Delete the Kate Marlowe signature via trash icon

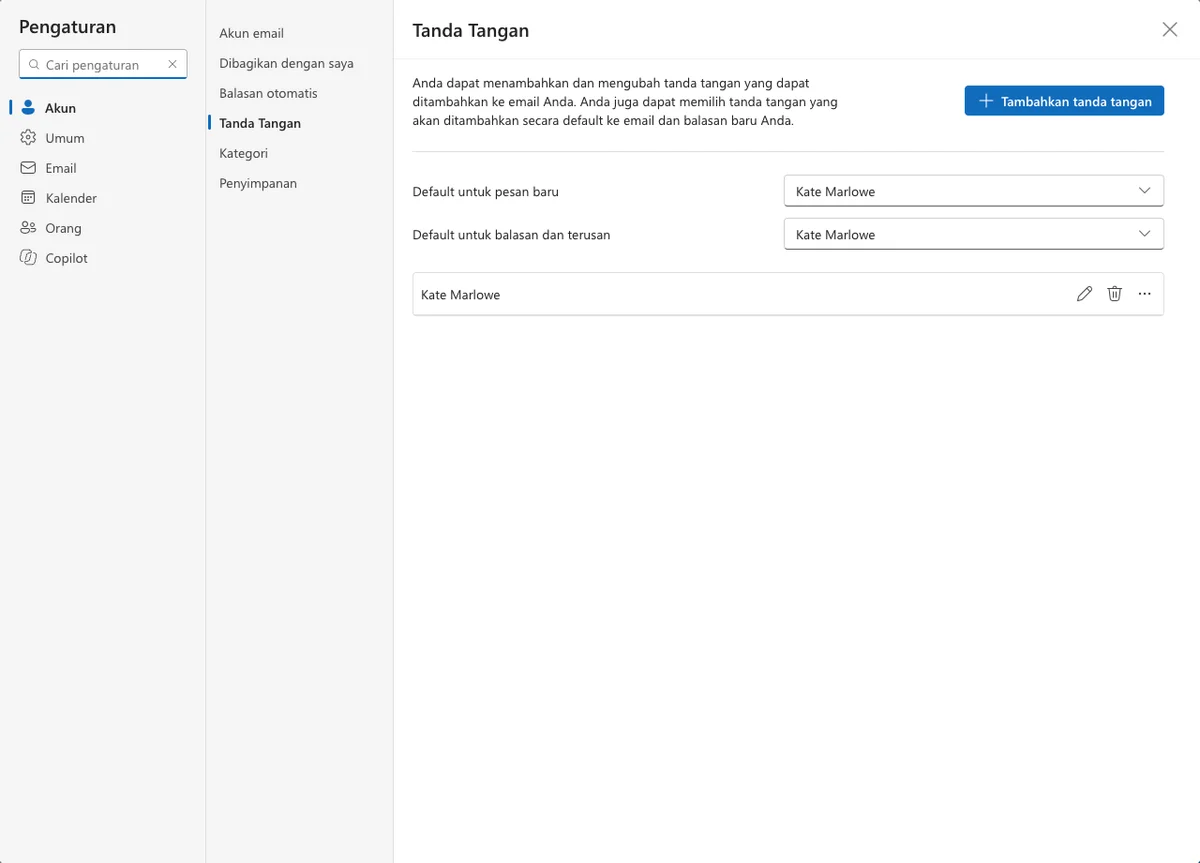(1114, 294)
